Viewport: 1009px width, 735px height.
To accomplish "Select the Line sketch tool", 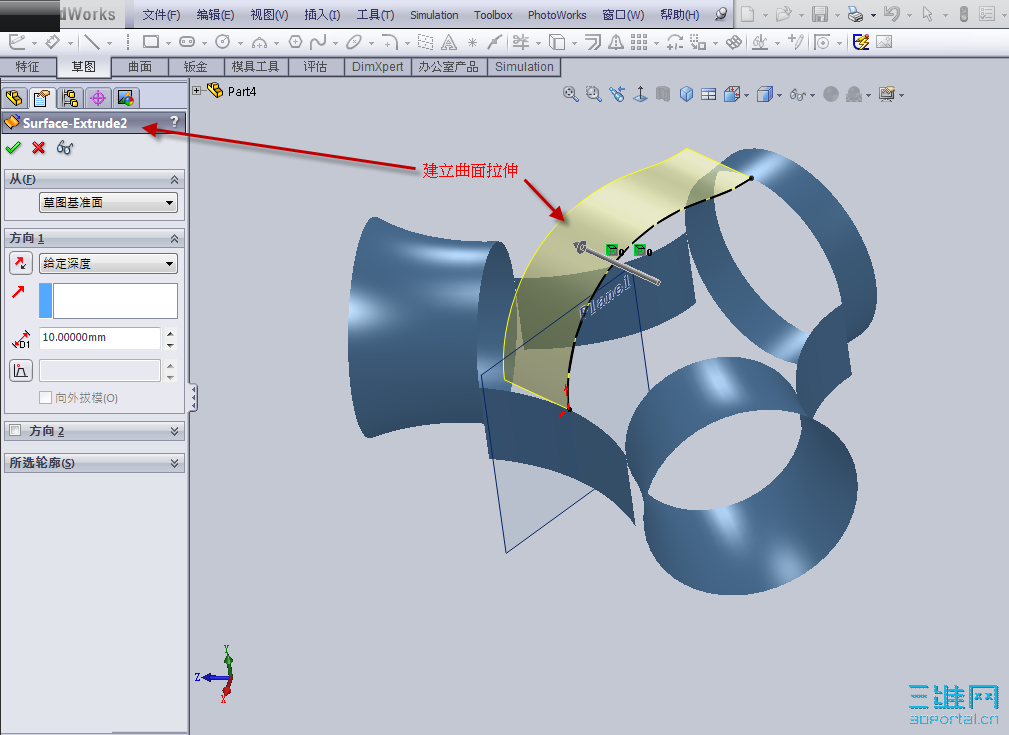I will coord(92,42).
